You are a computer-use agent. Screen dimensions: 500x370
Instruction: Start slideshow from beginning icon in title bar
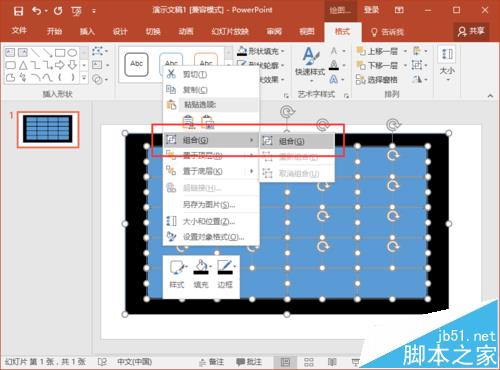pos(76,11)
